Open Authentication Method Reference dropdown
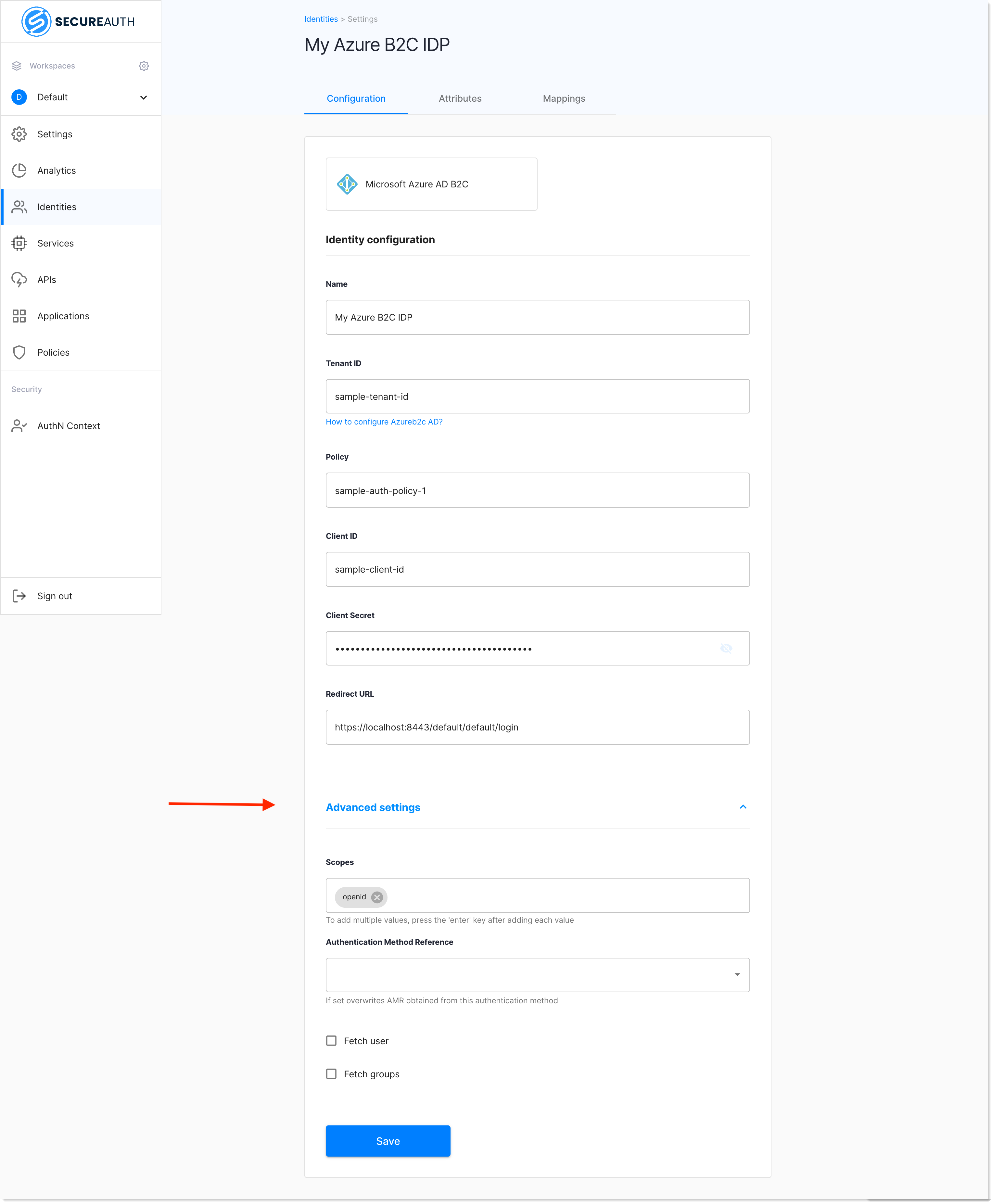 point(538,975)
